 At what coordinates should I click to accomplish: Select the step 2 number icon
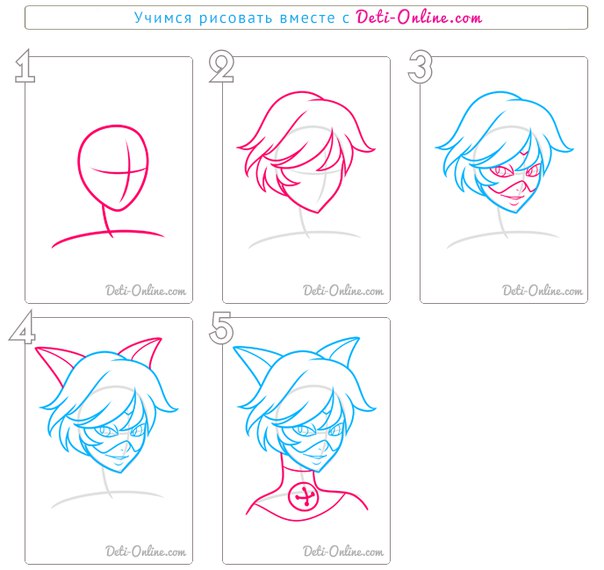click(x=221, y=66)
